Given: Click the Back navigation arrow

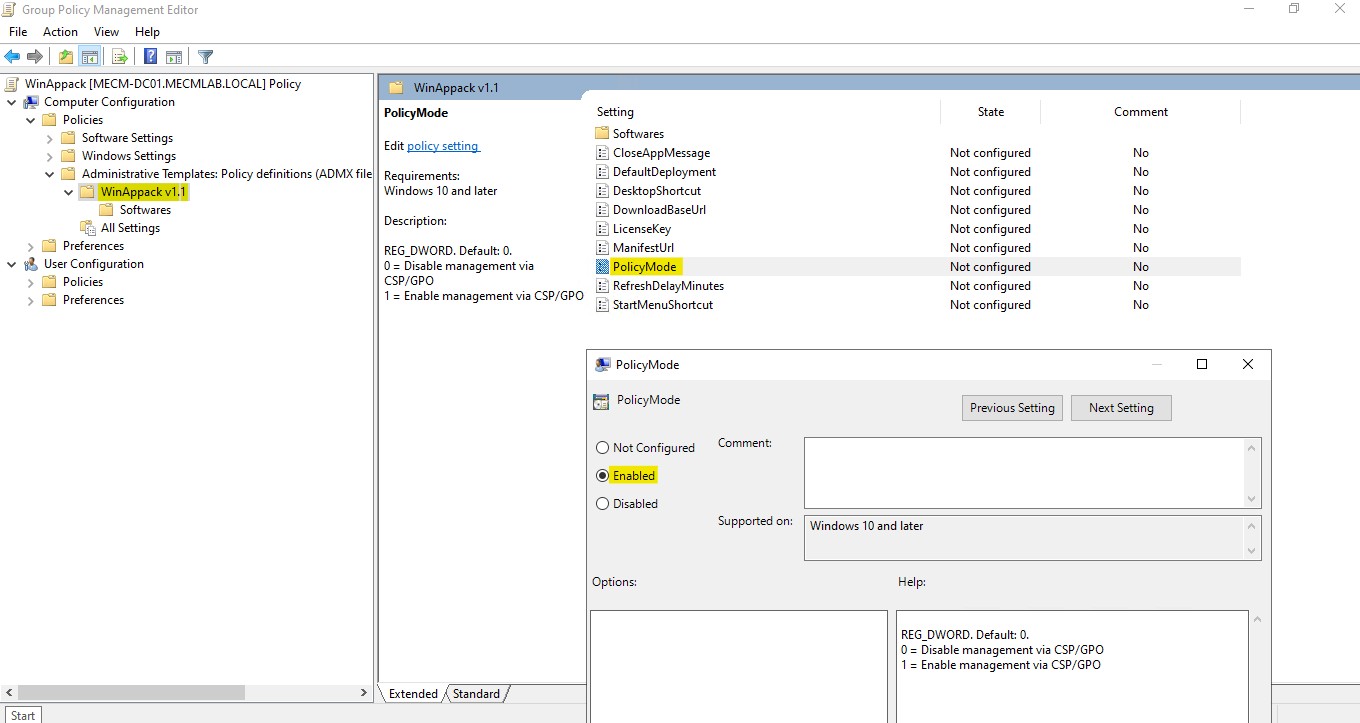Looking at the screenshot, I should [11, 56].
